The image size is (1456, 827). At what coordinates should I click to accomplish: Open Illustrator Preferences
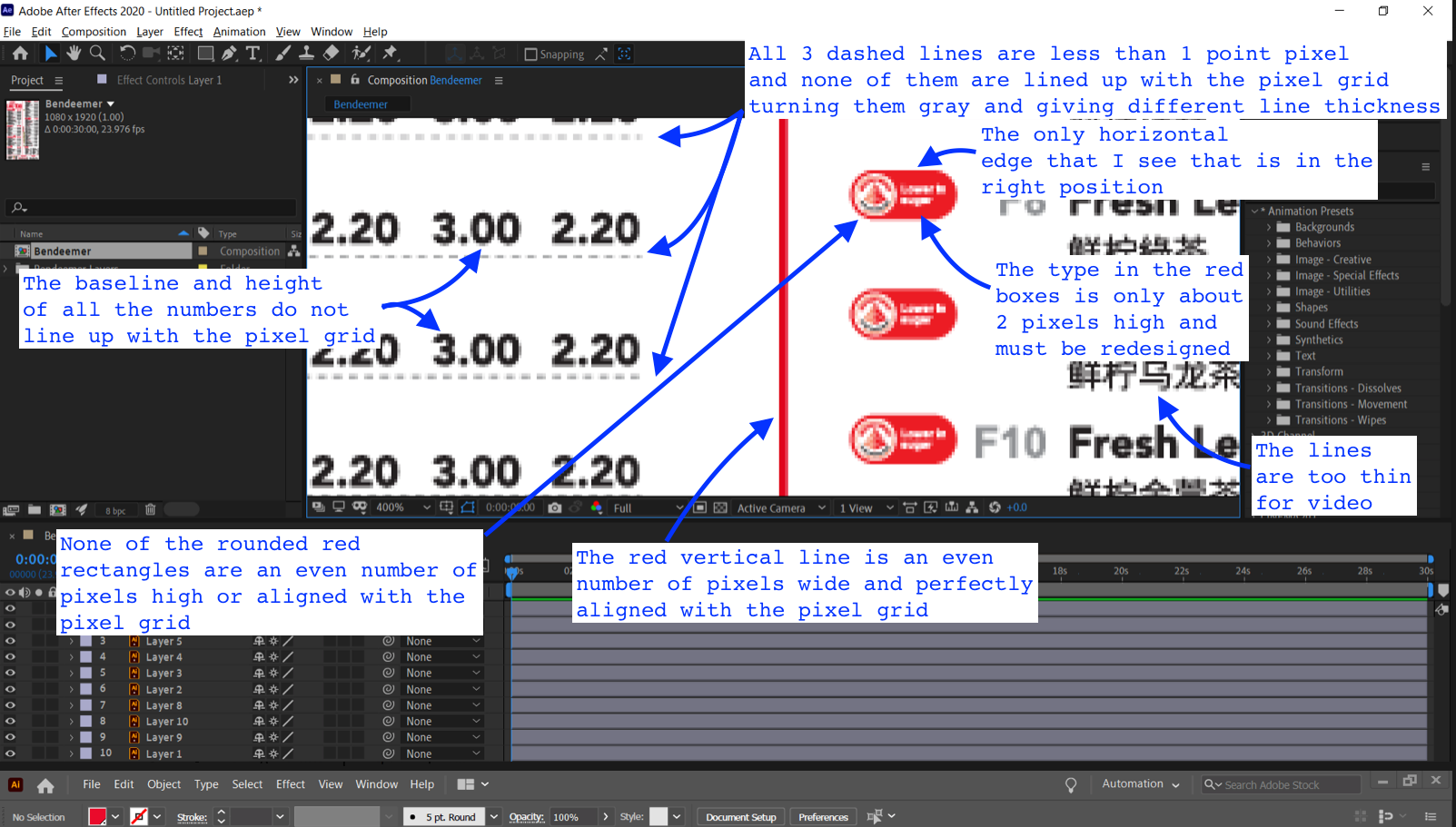coord(822,816)
